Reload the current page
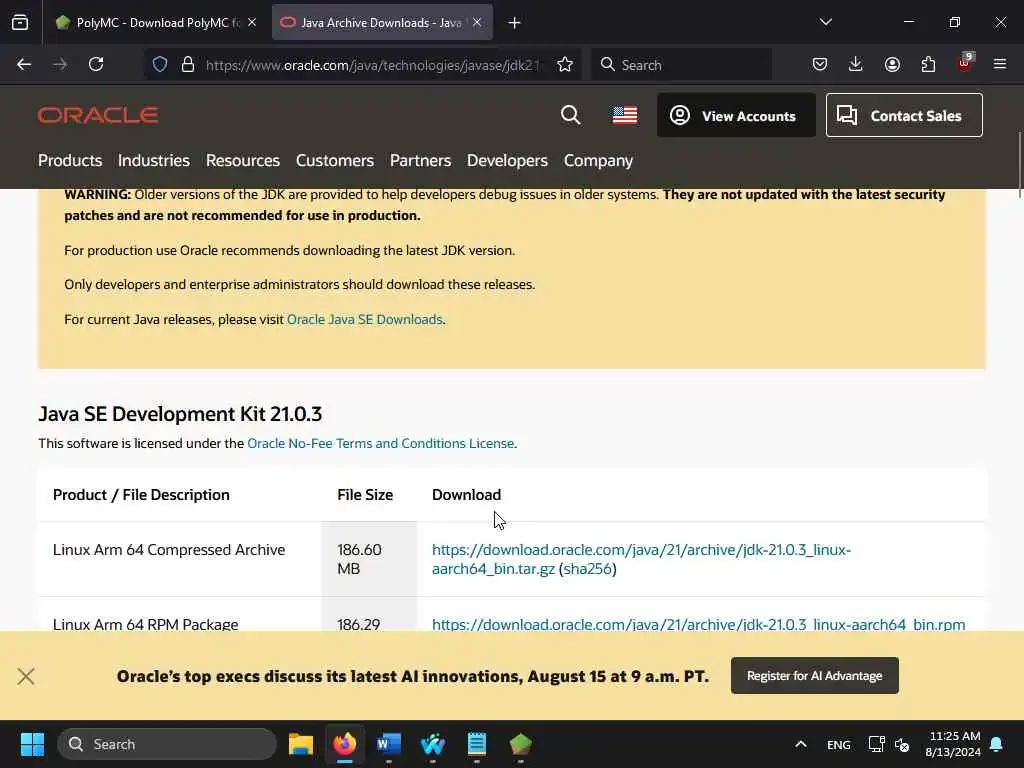1024x768 pixels. pyautogui.click(x=96, y=65)
